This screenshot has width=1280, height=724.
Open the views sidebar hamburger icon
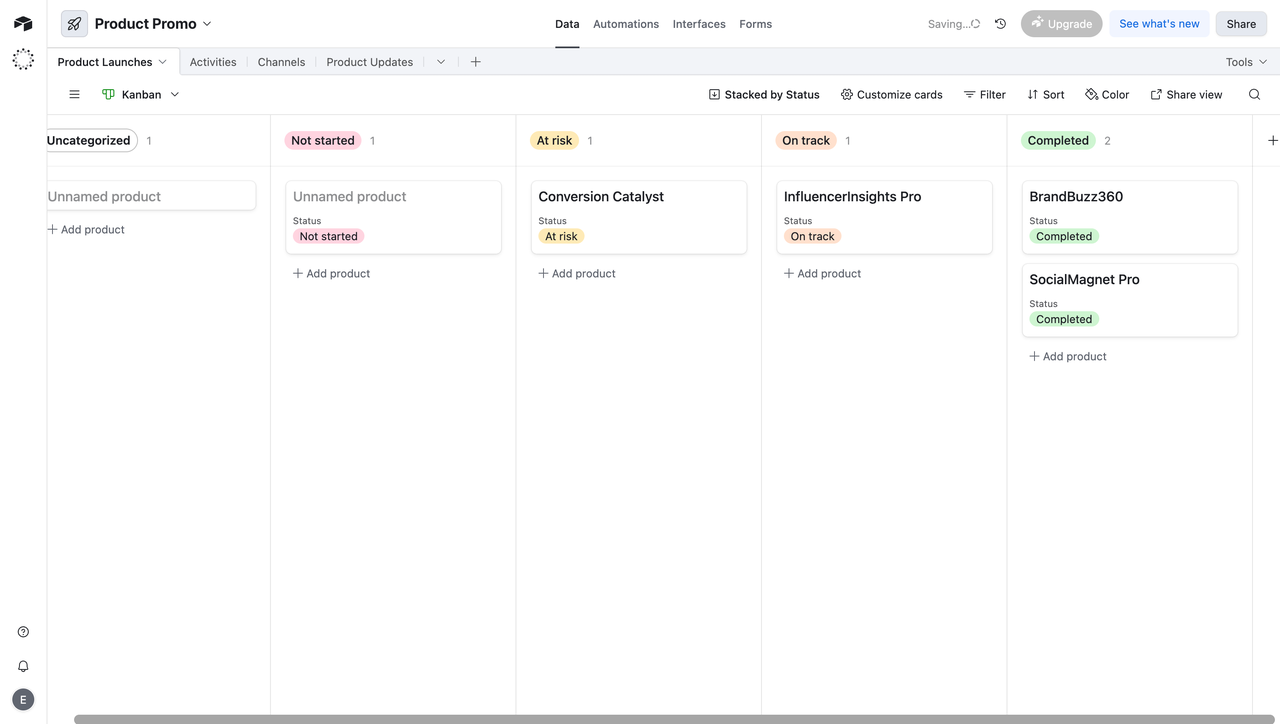point(74,94)
